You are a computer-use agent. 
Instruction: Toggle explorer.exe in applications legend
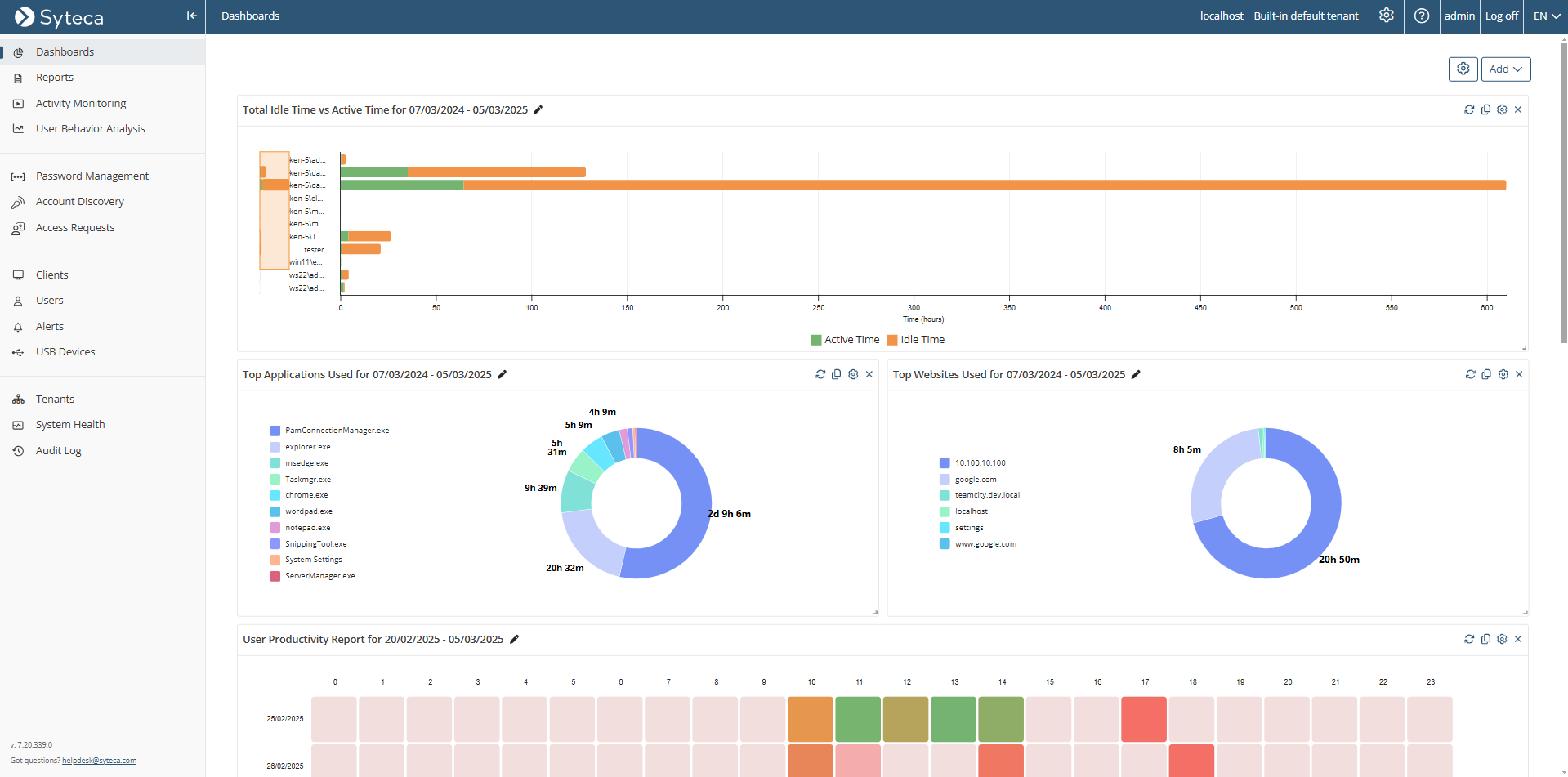click(x=307, y=447)
